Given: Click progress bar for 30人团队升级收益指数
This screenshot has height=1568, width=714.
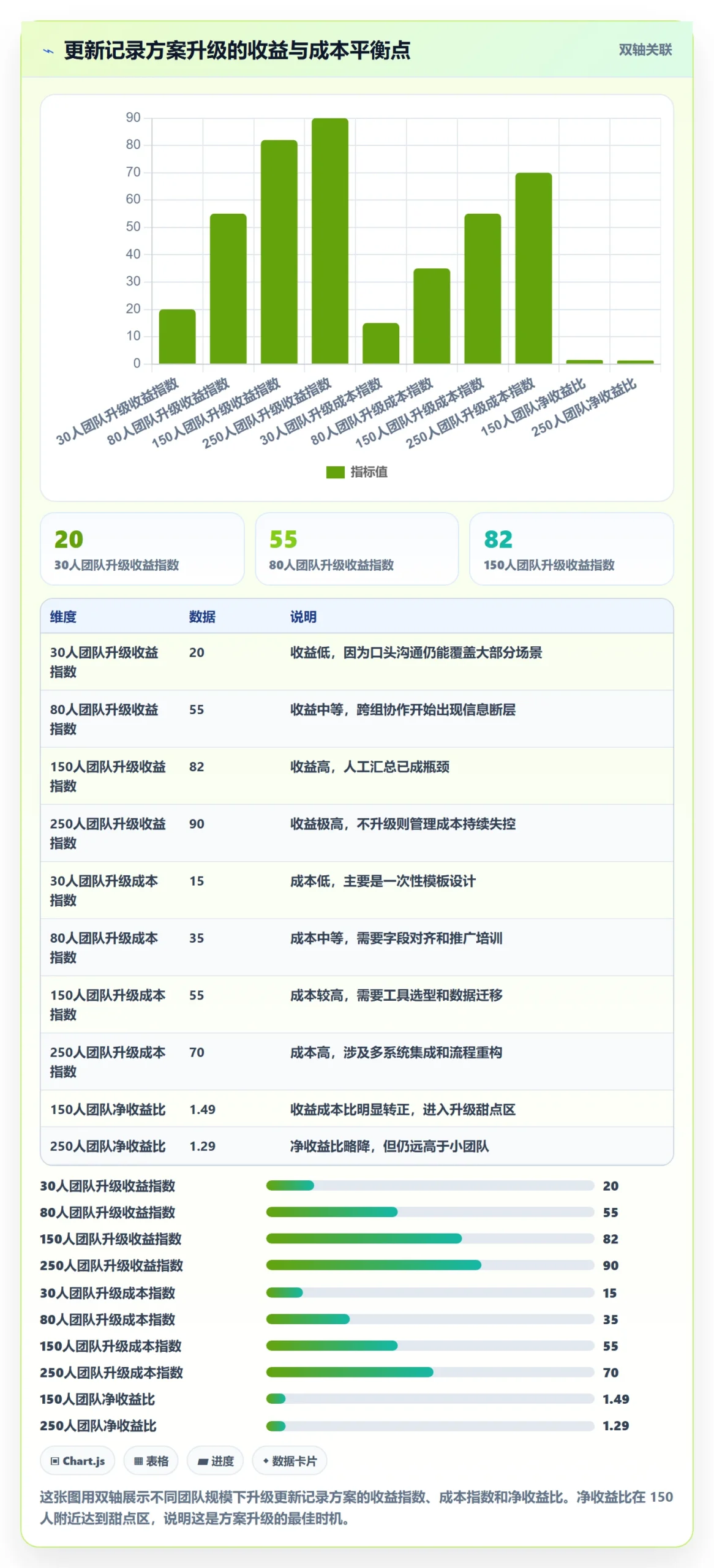Looking at the screenshot, I should click(430, 1186).
